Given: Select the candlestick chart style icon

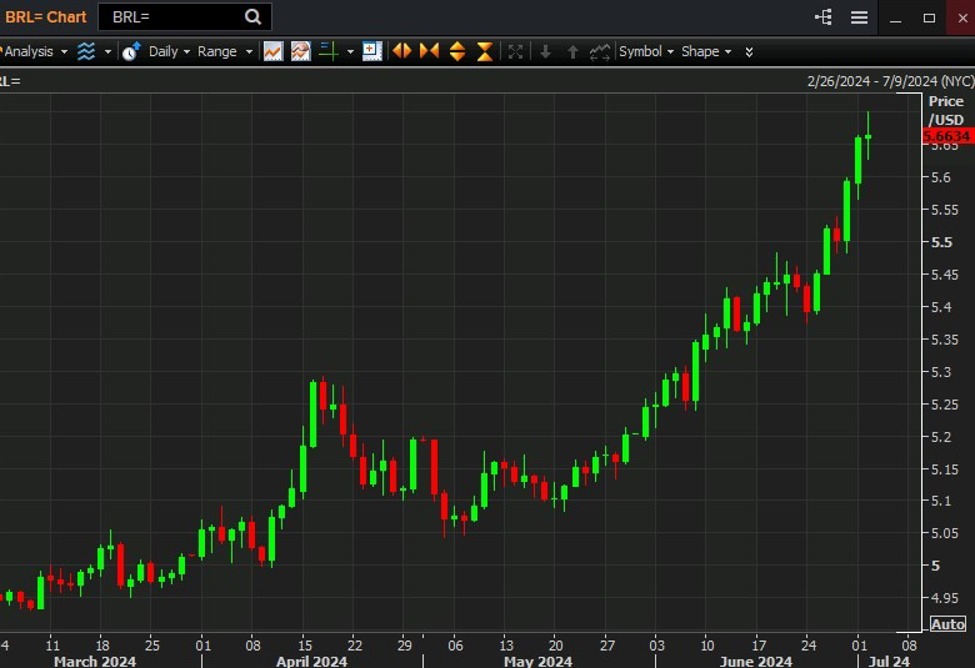Looking at the screenshot, I should tap(273, 51).
